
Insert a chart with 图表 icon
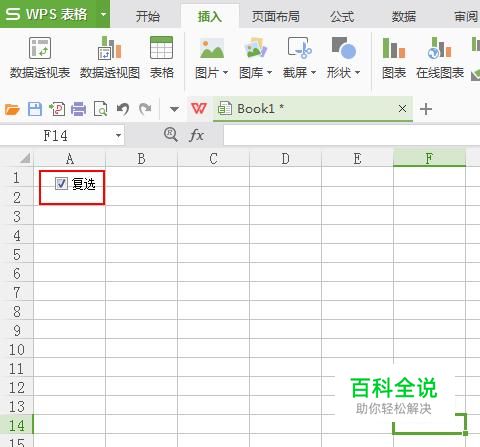[394, 58]
